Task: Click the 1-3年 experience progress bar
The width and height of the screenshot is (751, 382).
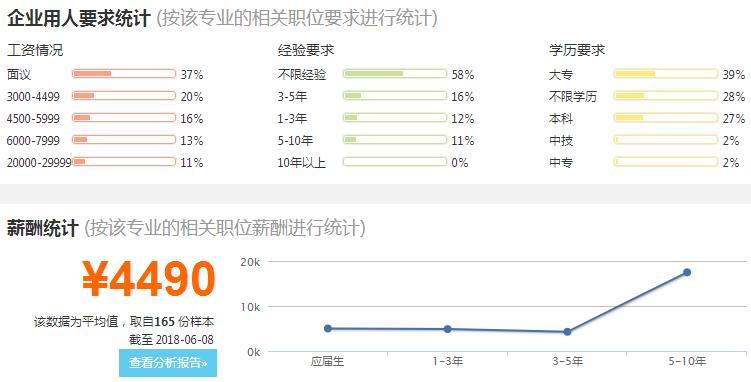Action: [x=395, y=118]
